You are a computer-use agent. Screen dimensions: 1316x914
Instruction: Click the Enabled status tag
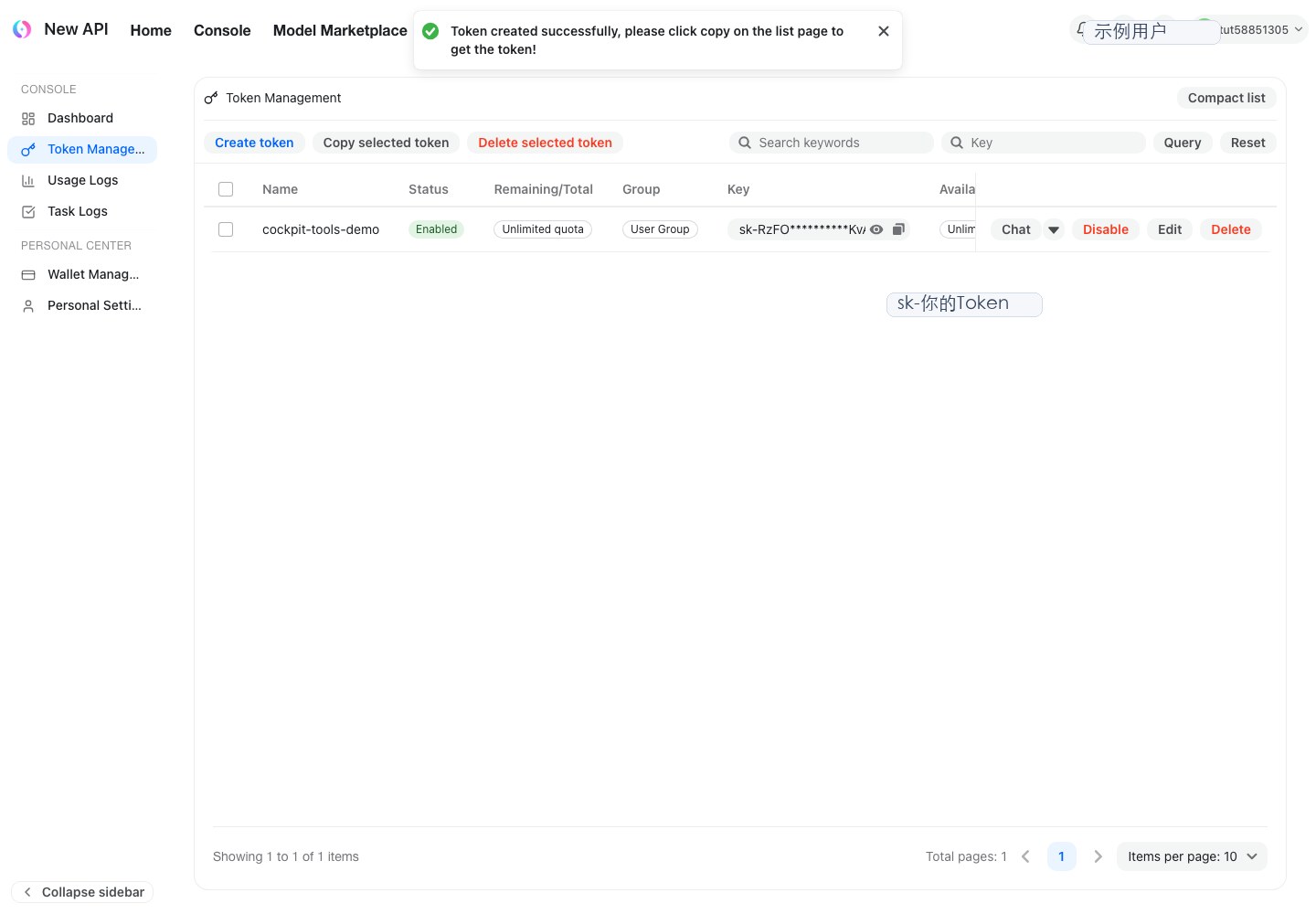pyautogui.click(x=436, y=229)
